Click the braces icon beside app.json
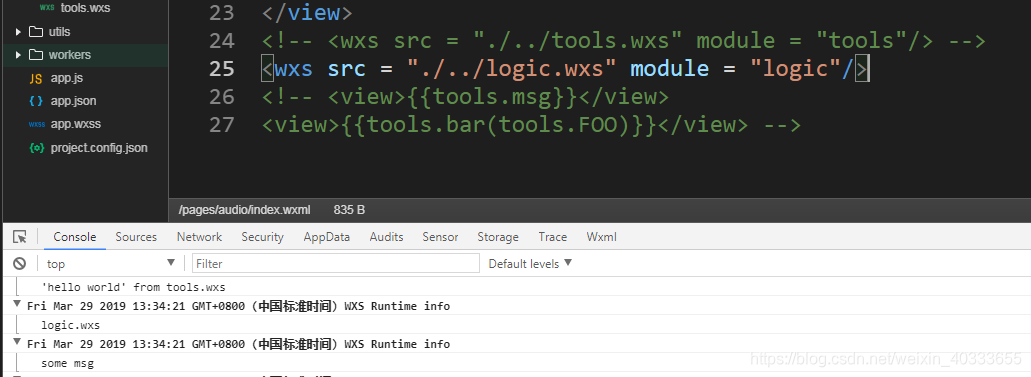Image resolution: width=1031 pixels, height=377 pixels. coord(36,101)
